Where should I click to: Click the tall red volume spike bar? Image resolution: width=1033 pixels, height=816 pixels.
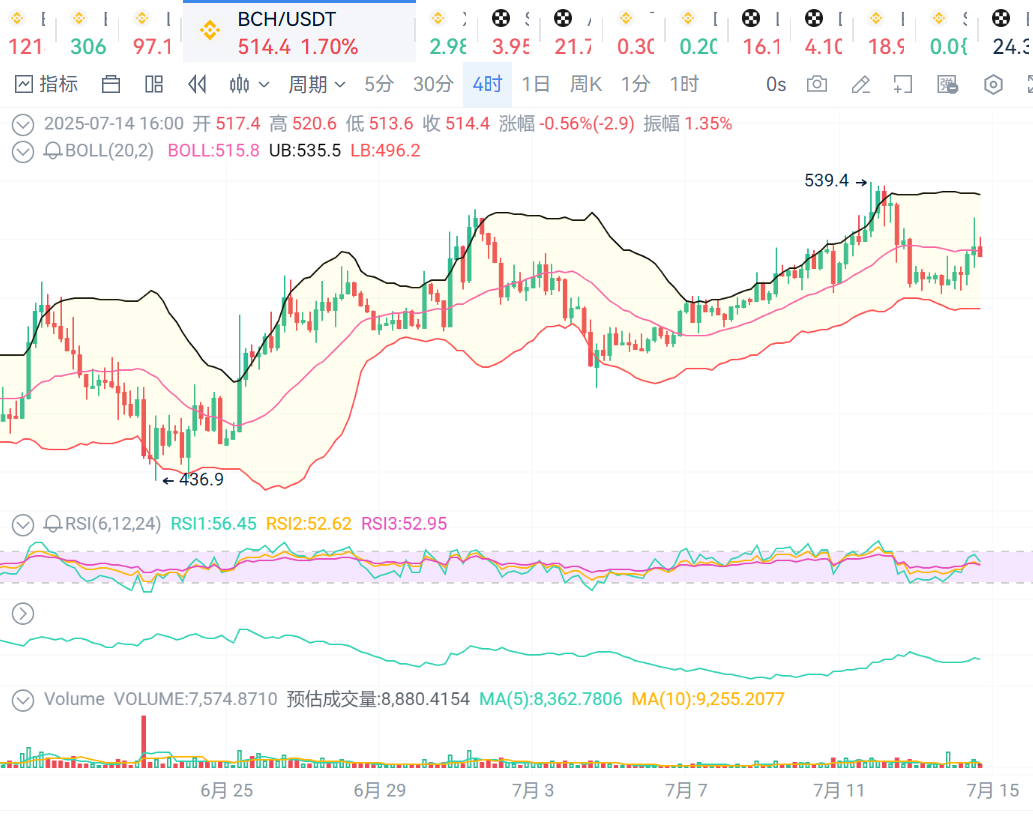144,742
